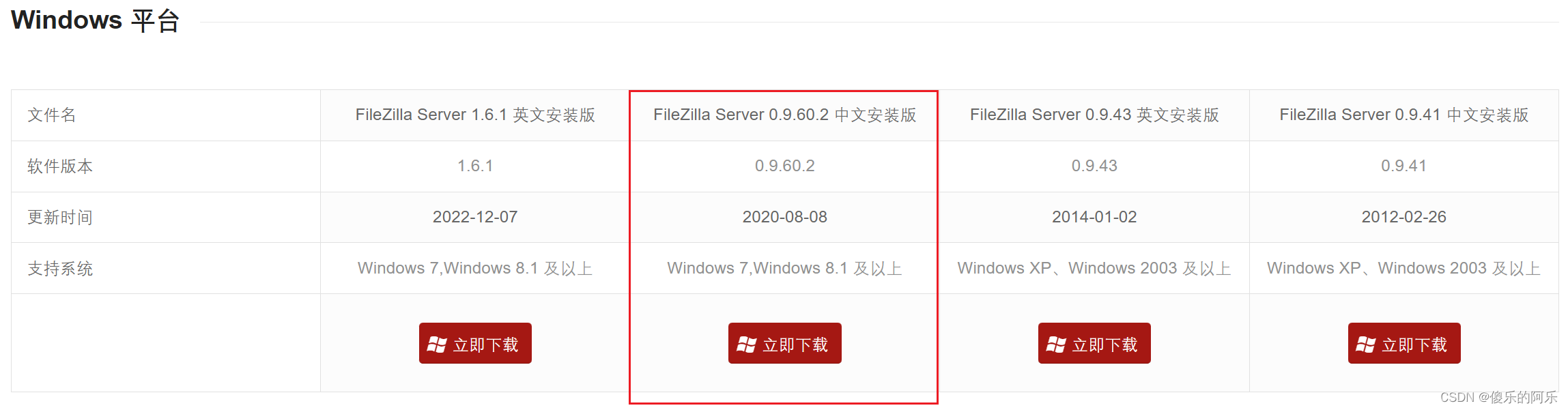Click the 2014-01-02 update date cell
Image resolution: width=1568 pixels, height=410 pixels.
click(1094, 217)
